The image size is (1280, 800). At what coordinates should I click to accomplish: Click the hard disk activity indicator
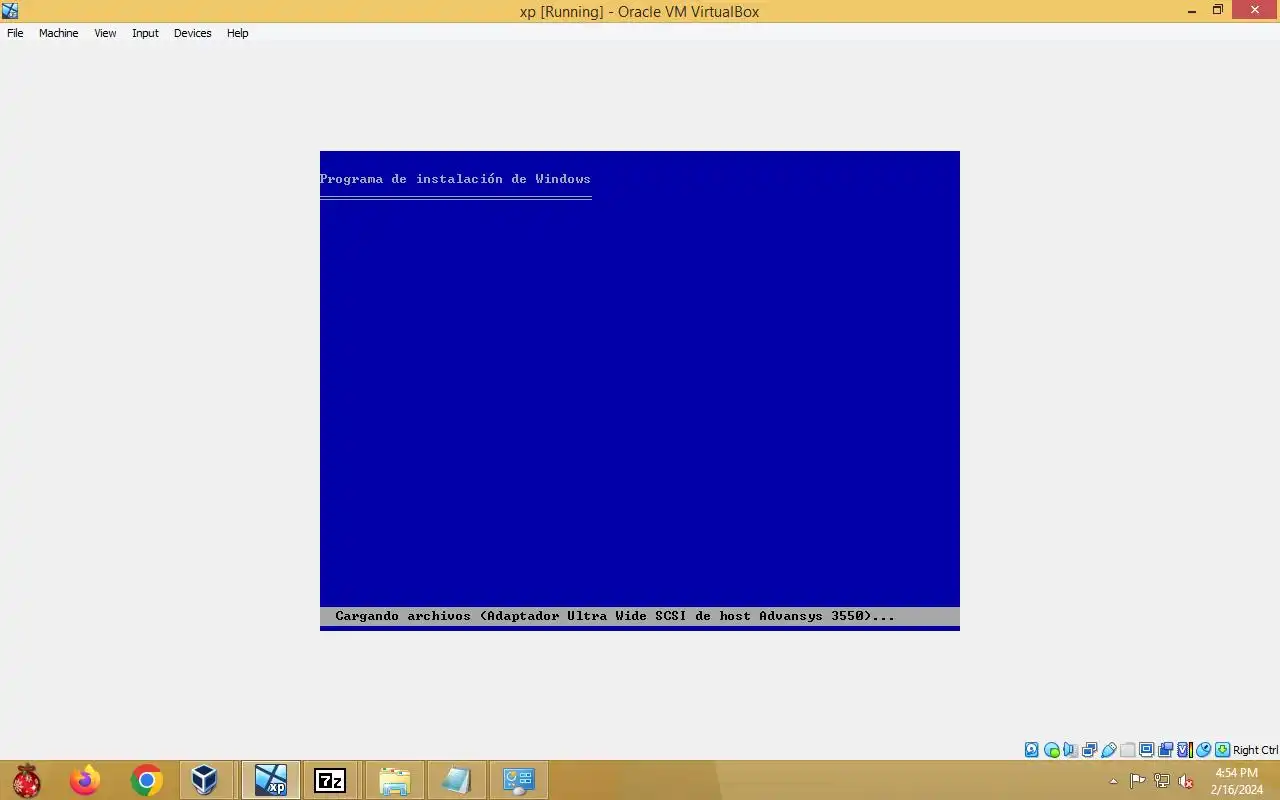1032,750
